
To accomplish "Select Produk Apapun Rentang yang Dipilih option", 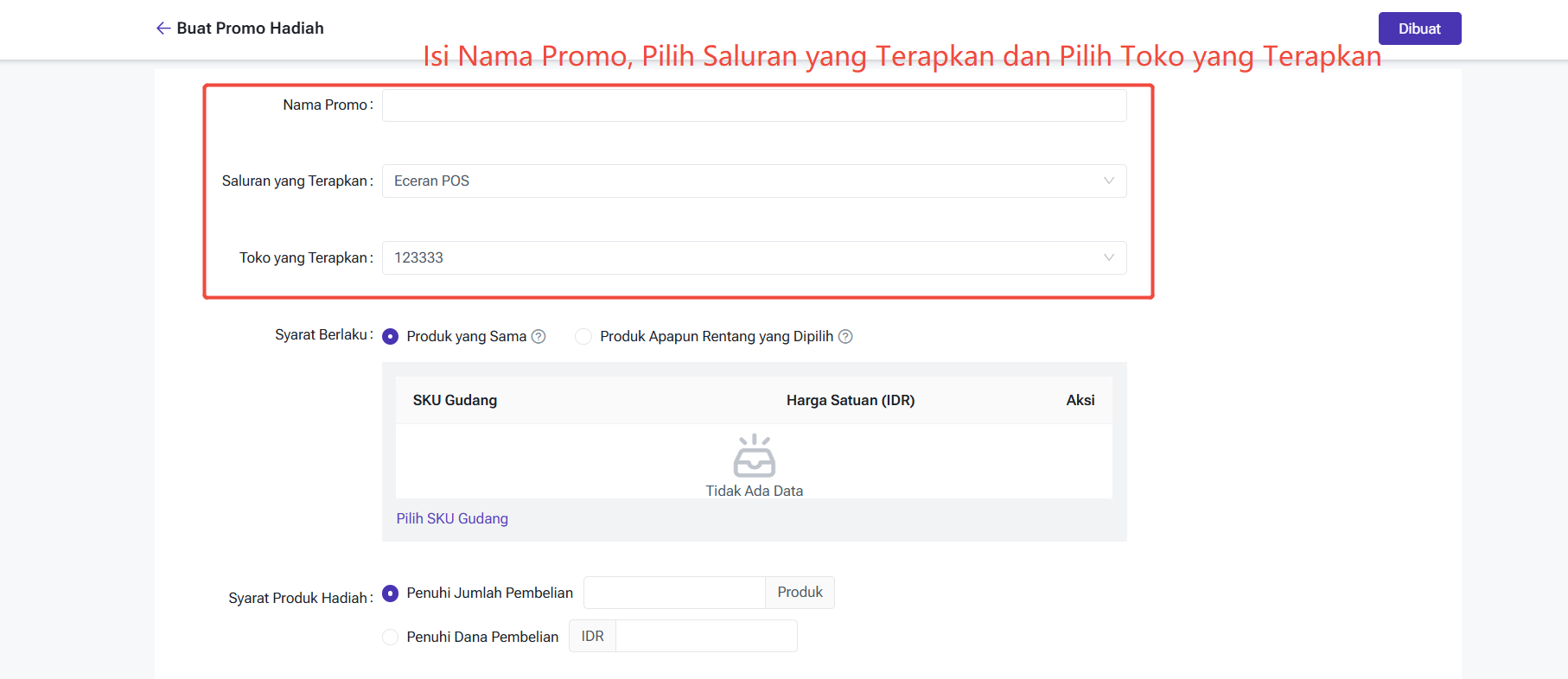I will 584,337.
